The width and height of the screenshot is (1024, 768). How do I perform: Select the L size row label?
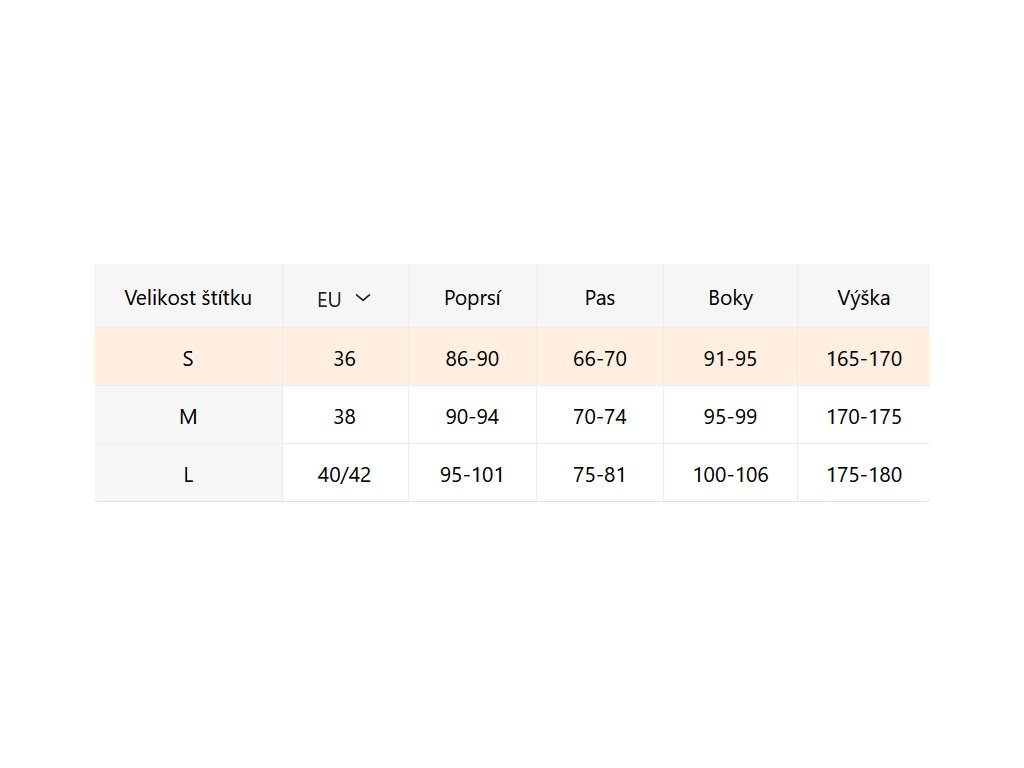pyautogui.click(x=188, y=474)
